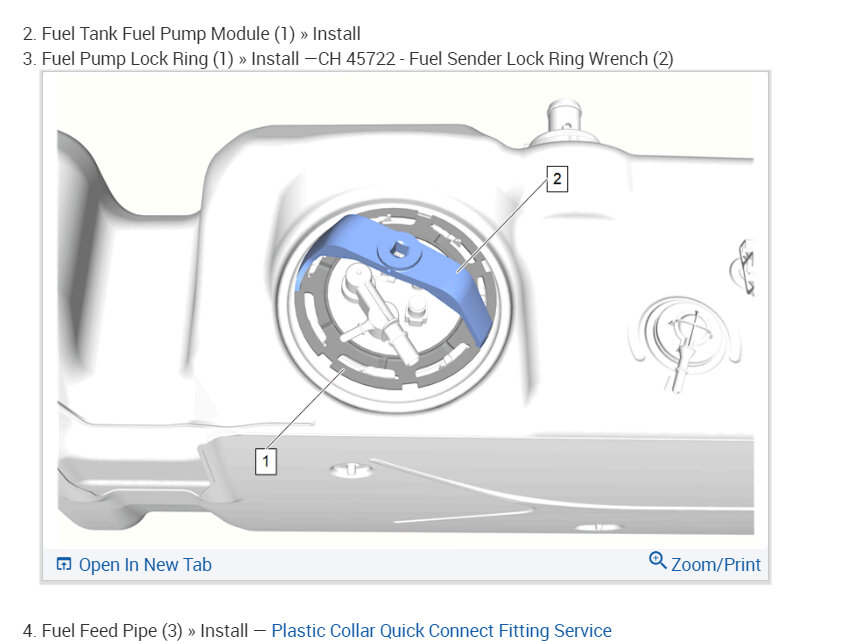Click callout box number 1 in diagram
Viewport: 860px width, 641px height.
[x=265, y=461]
